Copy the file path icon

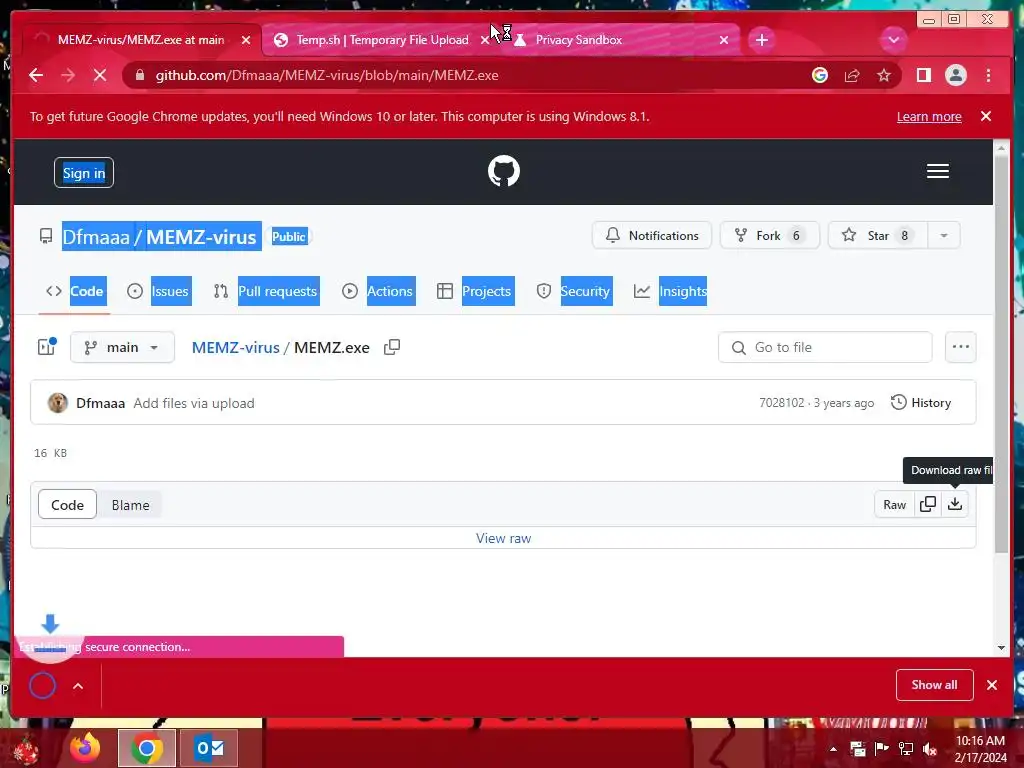(392, 347)
